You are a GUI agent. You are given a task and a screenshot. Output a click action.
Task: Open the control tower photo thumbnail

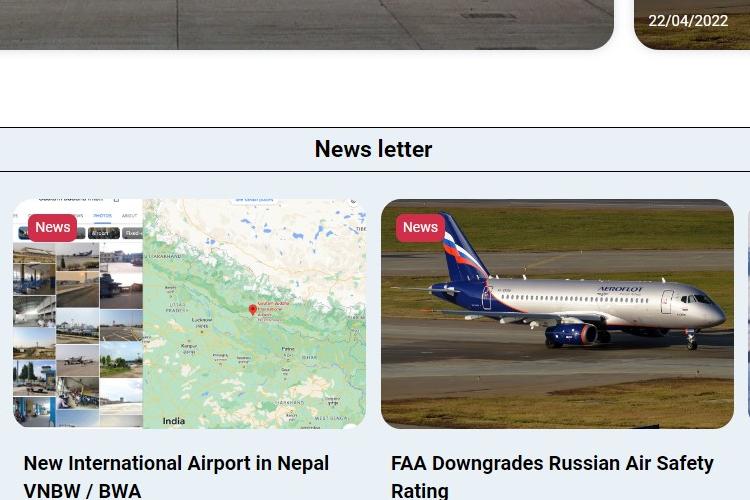34,378
